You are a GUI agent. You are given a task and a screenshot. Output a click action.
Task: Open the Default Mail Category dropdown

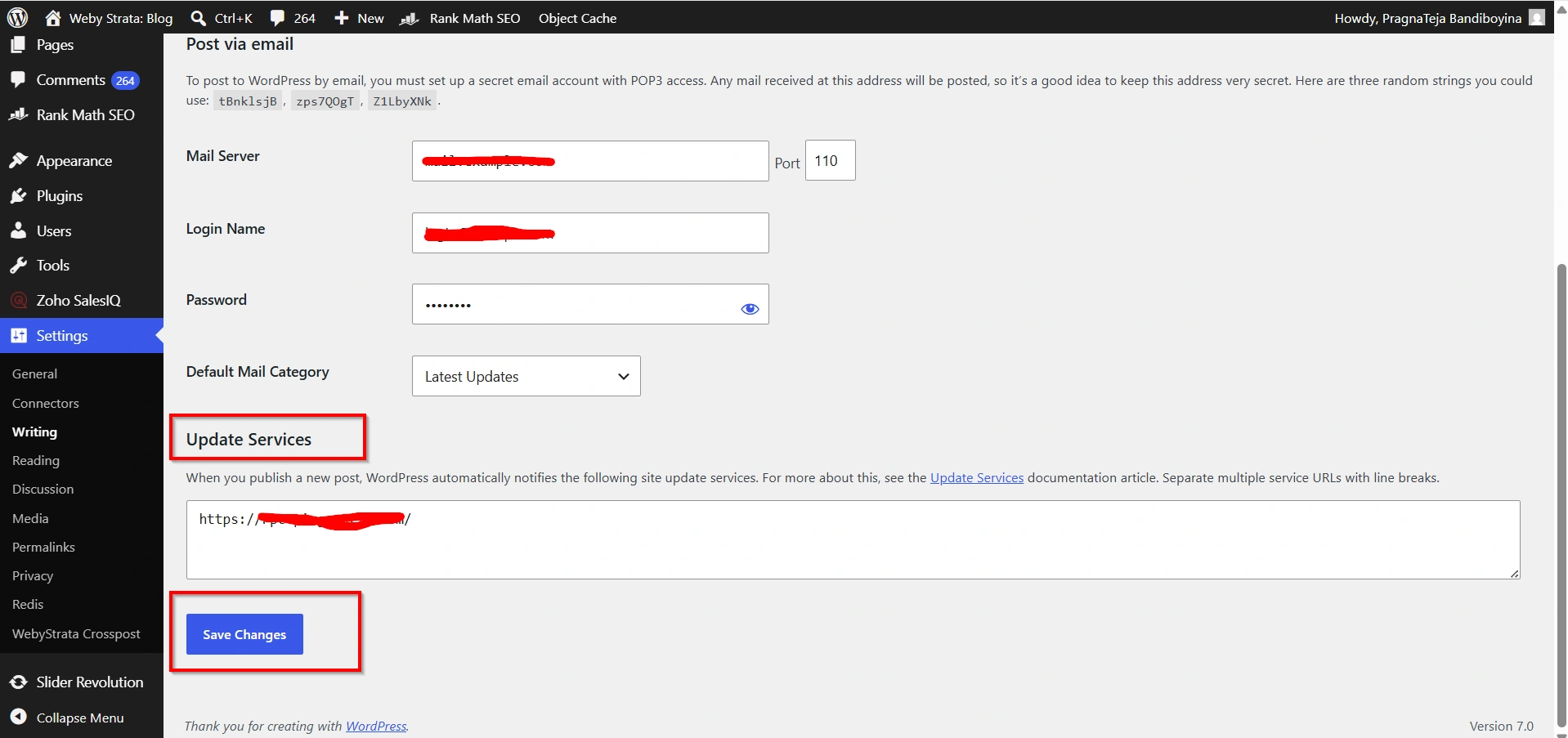pyautogui.click(x=526, y=376)
